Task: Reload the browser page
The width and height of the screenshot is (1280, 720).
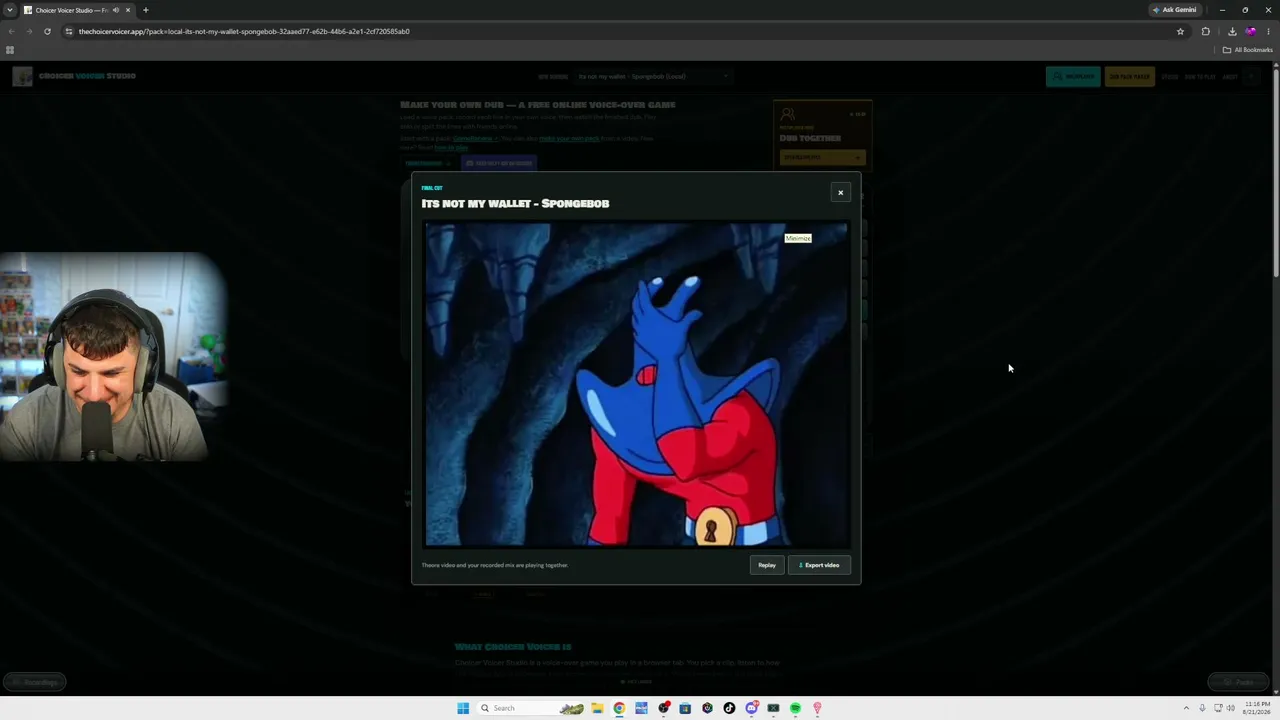Action: pos(47,31)
